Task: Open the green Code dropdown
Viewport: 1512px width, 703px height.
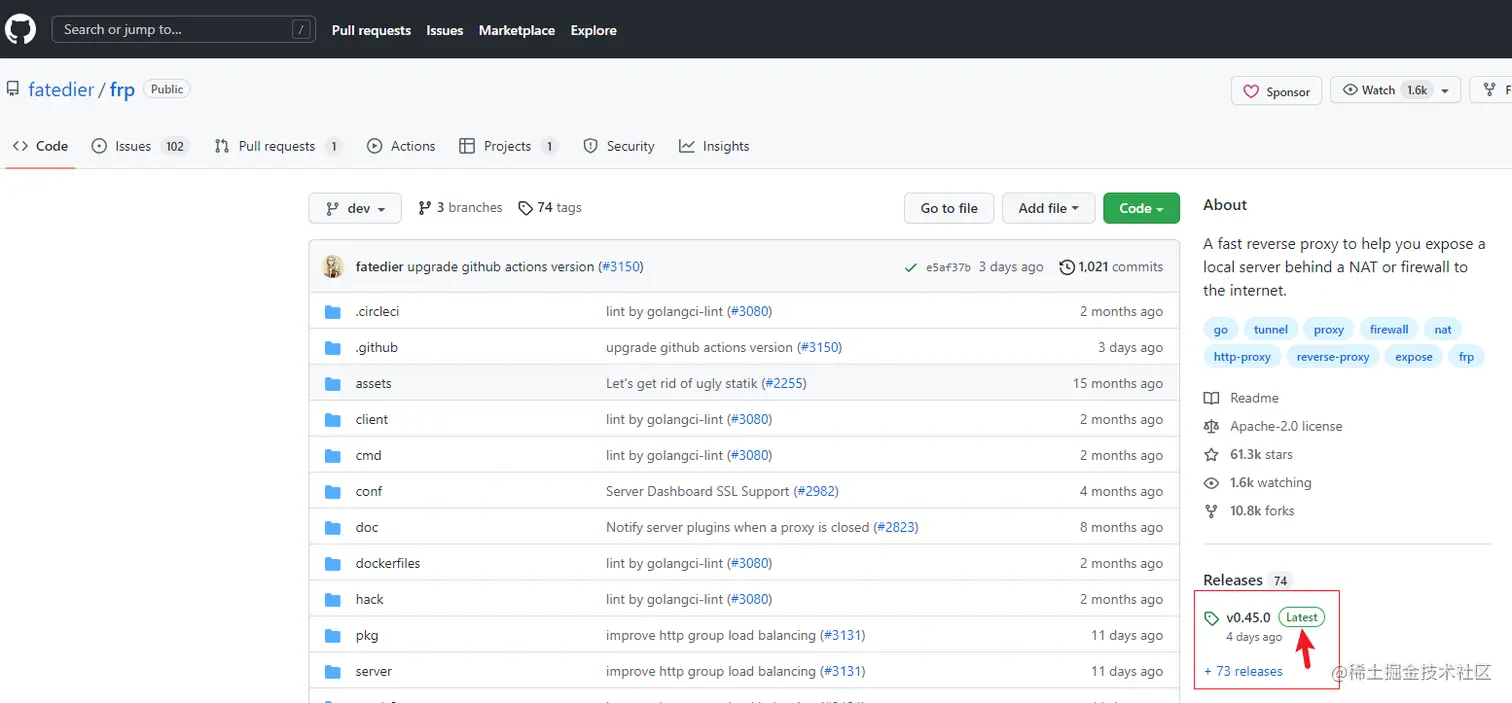Action: 1141,208
